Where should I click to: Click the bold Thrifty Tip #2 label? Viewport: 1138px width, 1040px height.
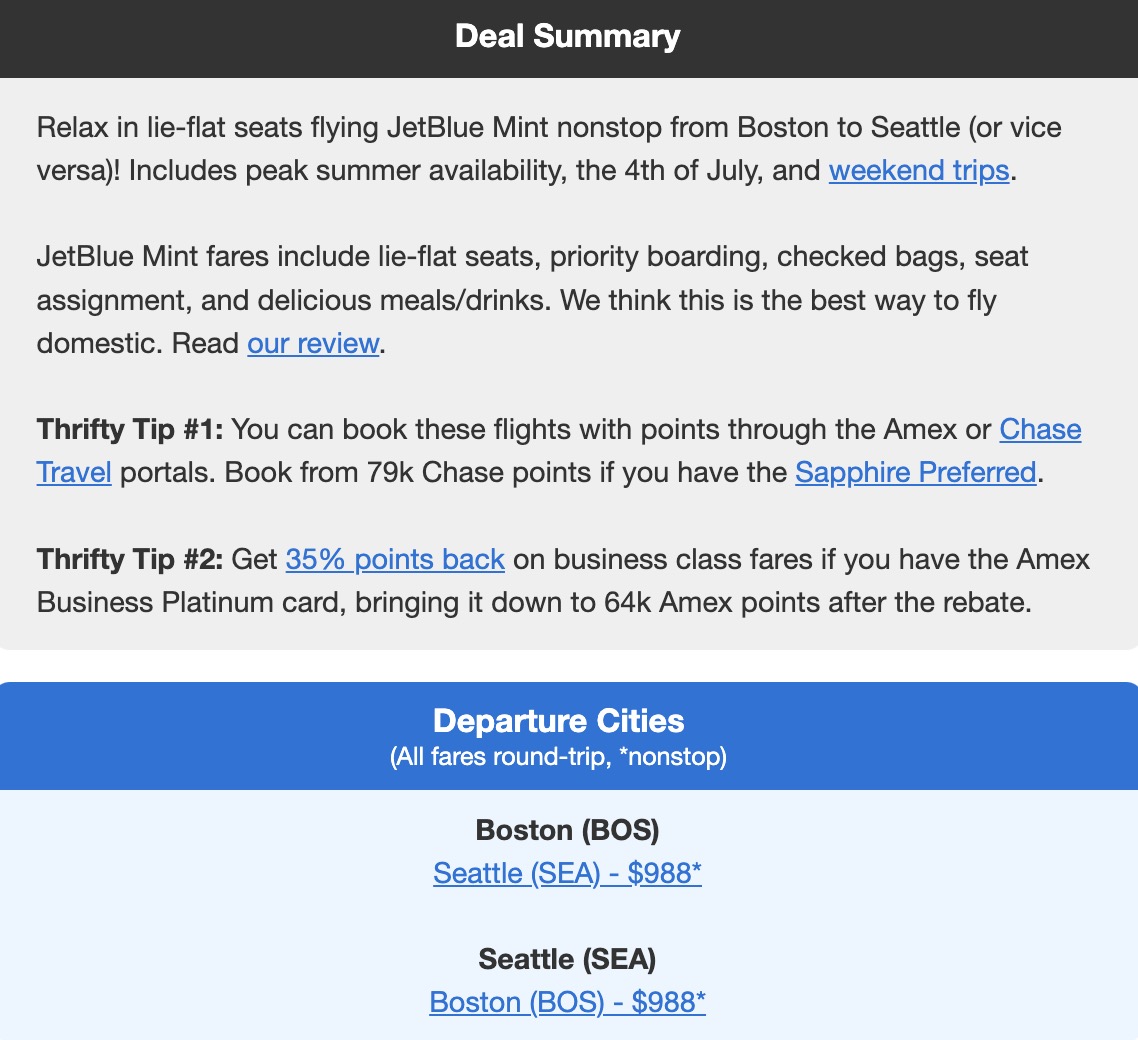click(x=129, y=559)
